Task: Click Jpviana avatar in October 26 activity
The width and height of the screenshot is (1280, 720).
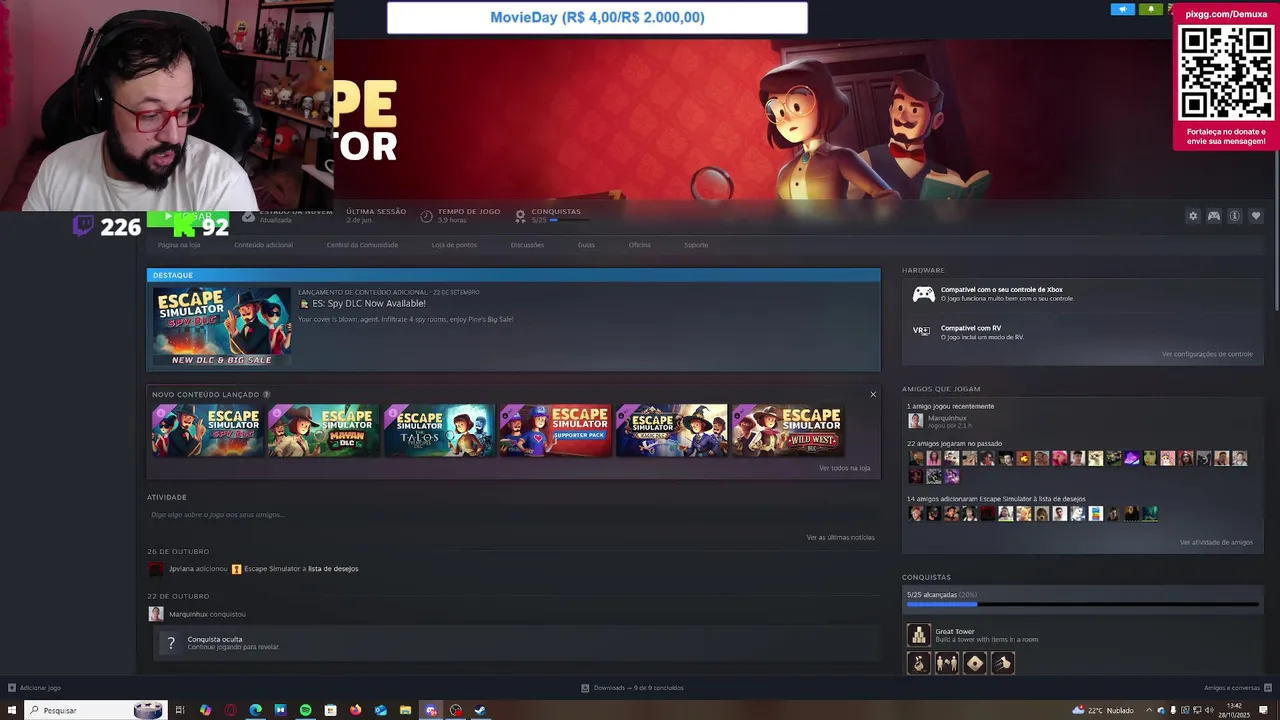Action: tap(156, 569)
